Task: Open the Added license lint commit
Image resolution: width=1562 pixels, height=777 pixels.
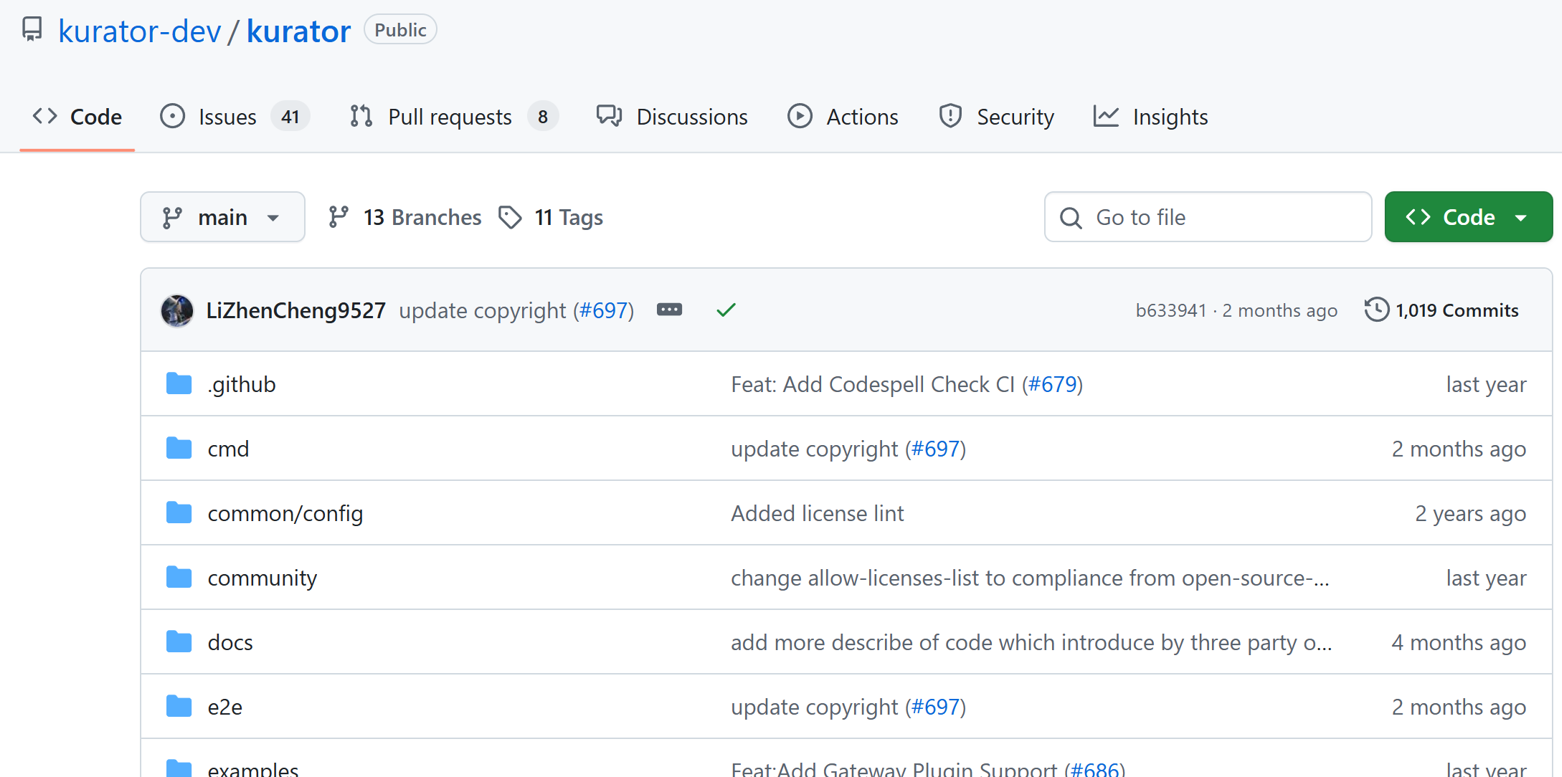Action: coord(817,513)
